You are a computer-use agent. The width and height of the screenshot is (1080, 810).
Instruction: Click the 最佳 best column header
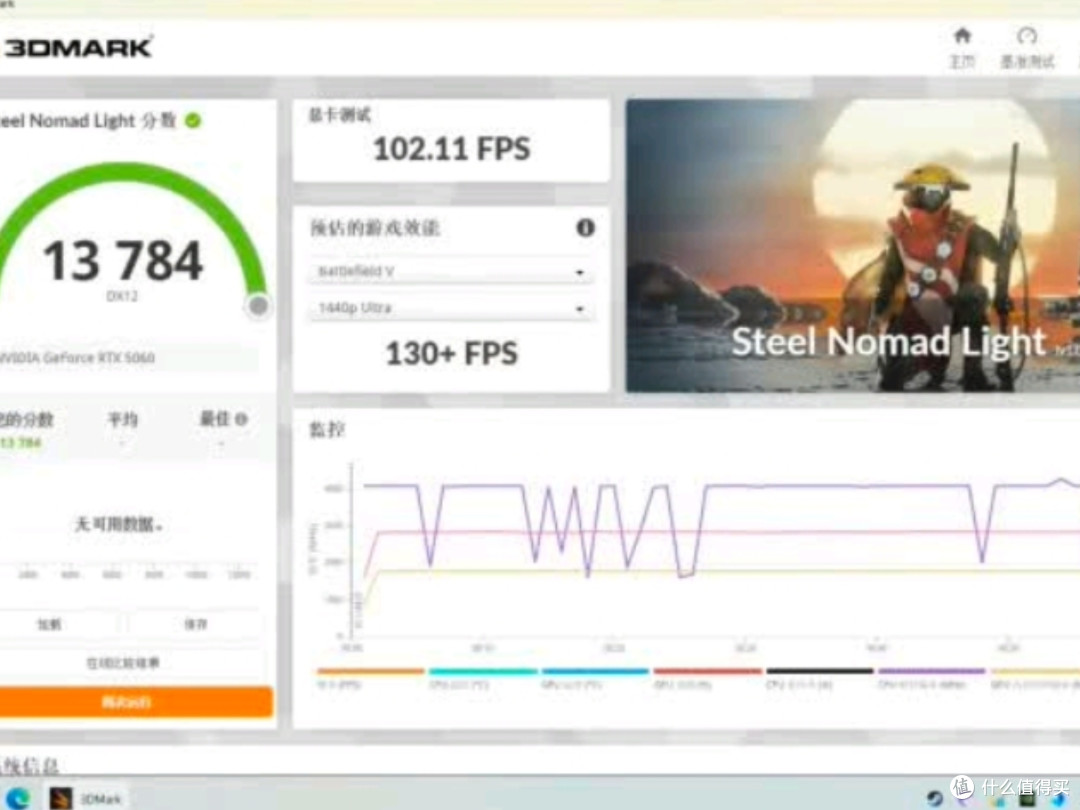coord(214,419)
